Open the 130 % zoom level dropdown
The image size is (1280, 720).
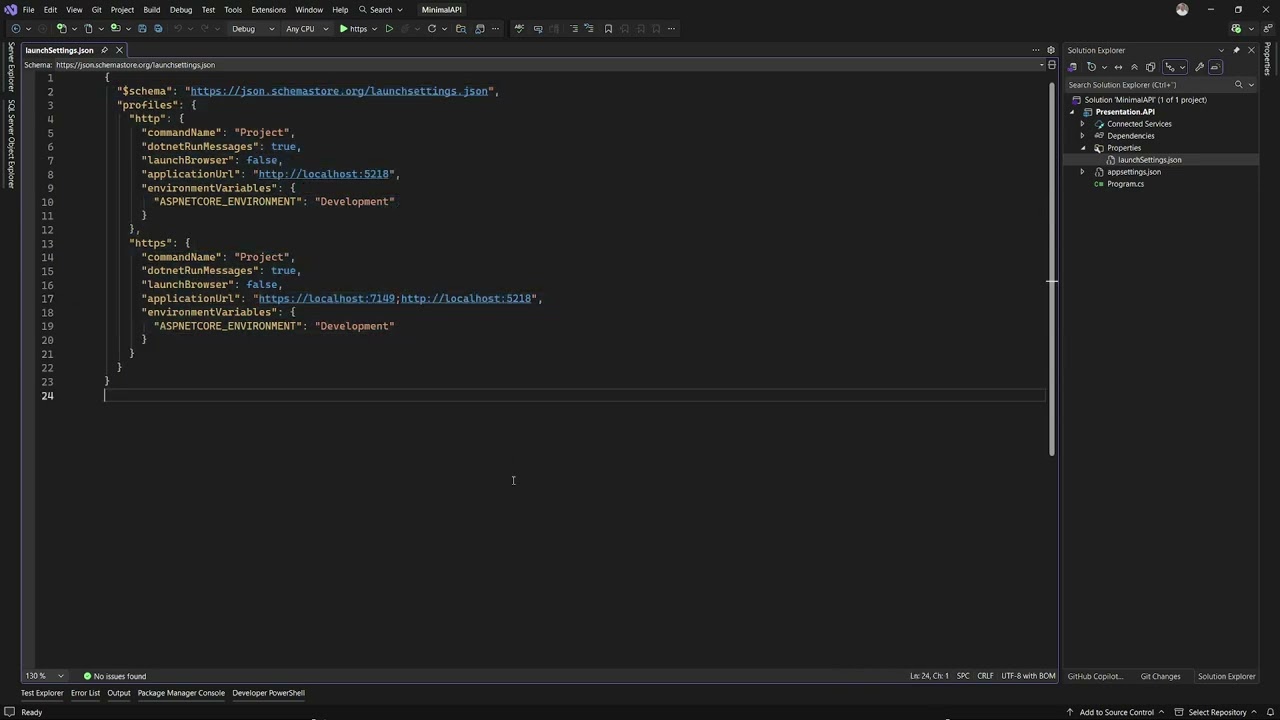(60, 676)
